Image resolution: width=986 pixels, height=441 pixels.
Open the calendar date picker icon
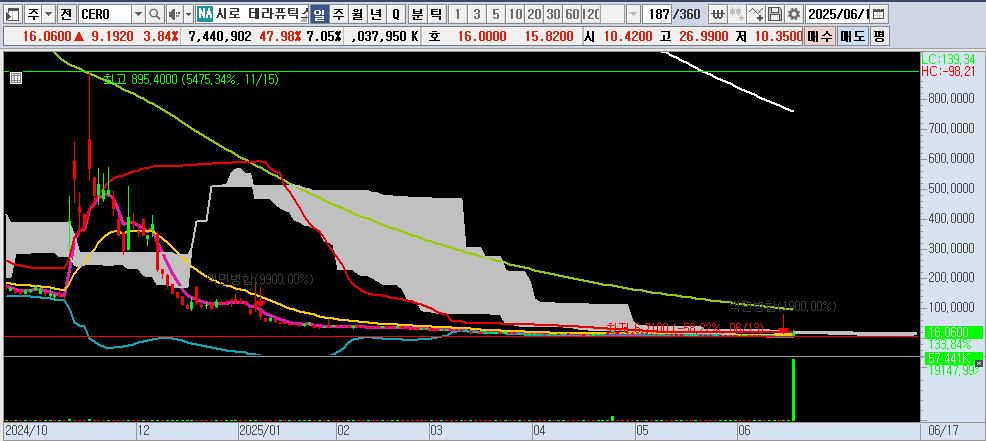(879, 13)
